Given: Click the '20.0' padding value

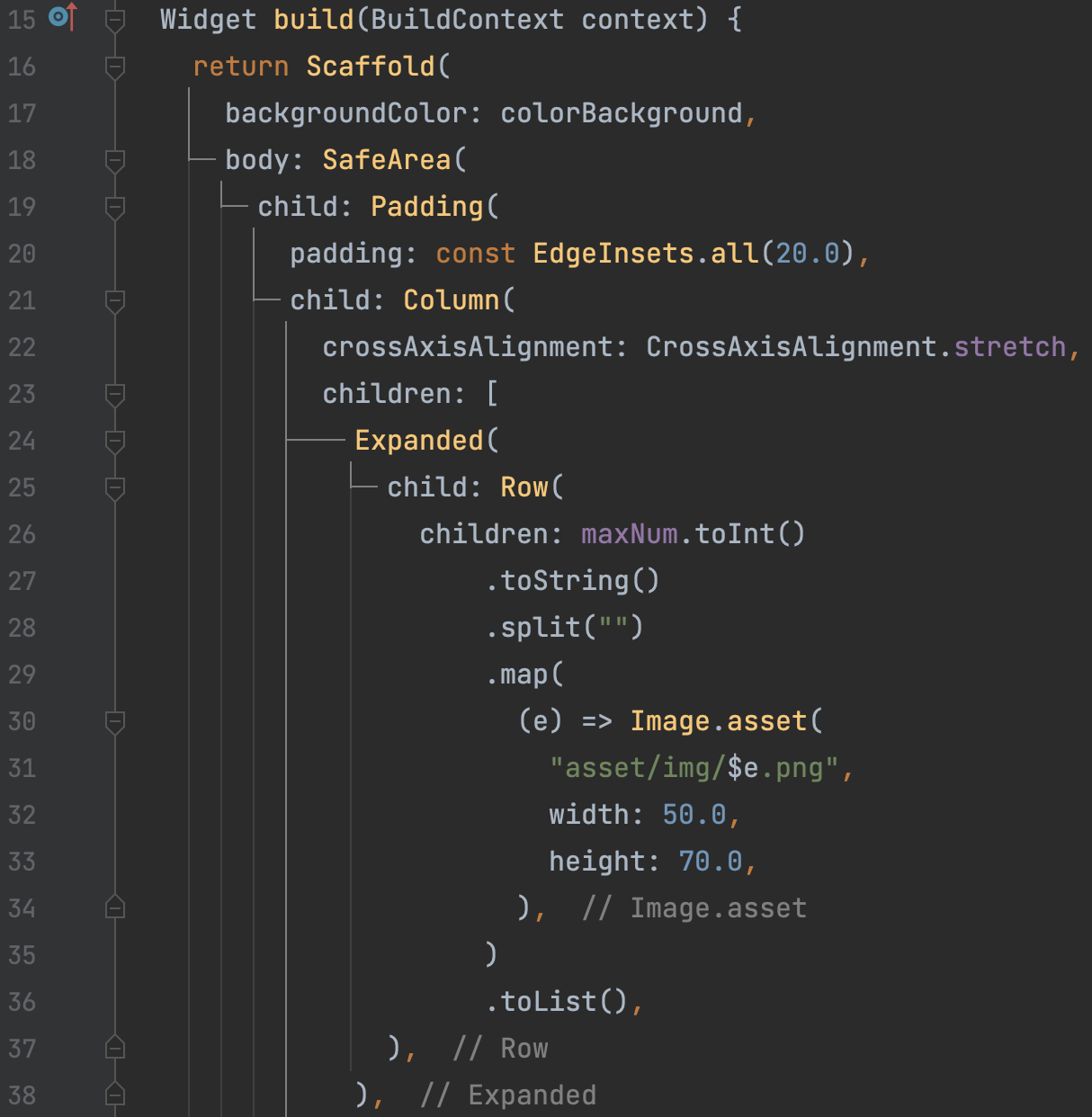Looking at the screenshot, I should [x=808, y=254].
